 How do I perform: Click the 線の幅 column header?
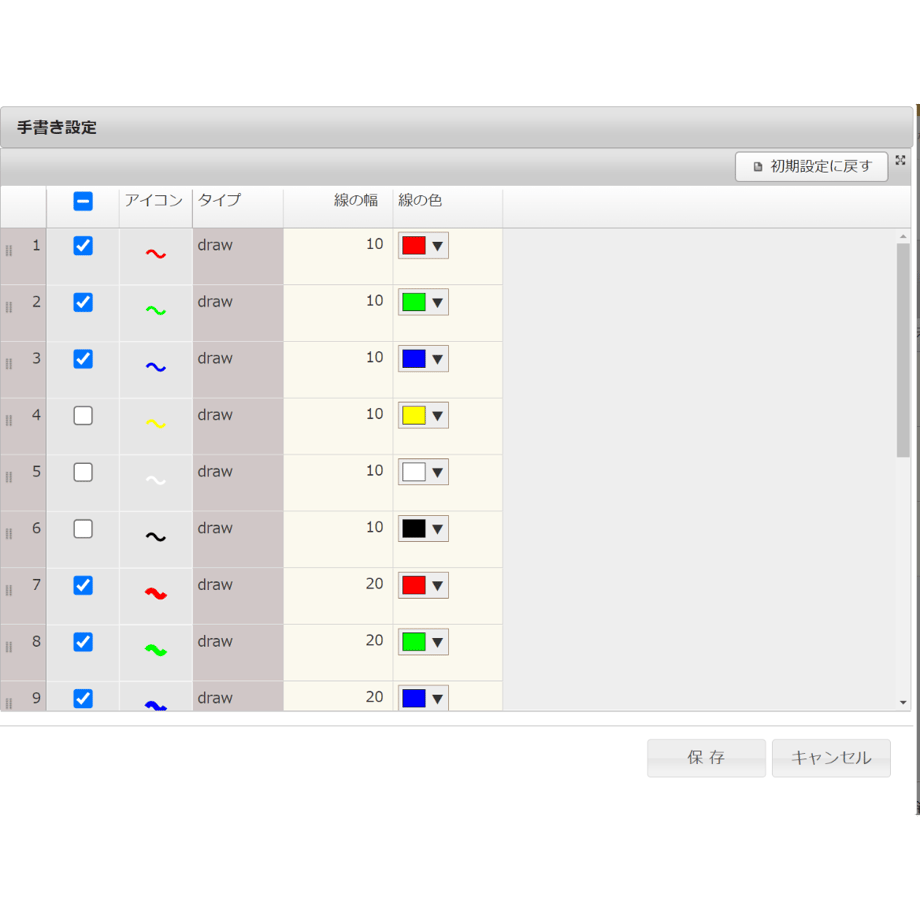[x=338, y=207]
